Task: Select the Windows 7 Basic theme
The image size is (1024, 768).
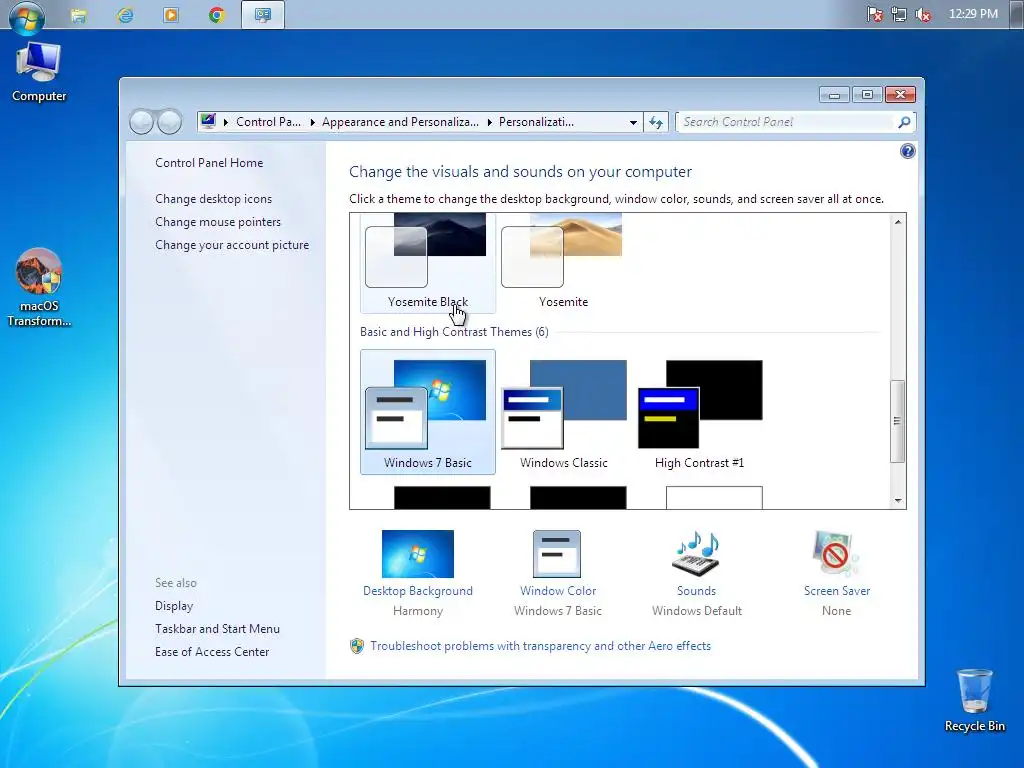Action: pos(428,411)
